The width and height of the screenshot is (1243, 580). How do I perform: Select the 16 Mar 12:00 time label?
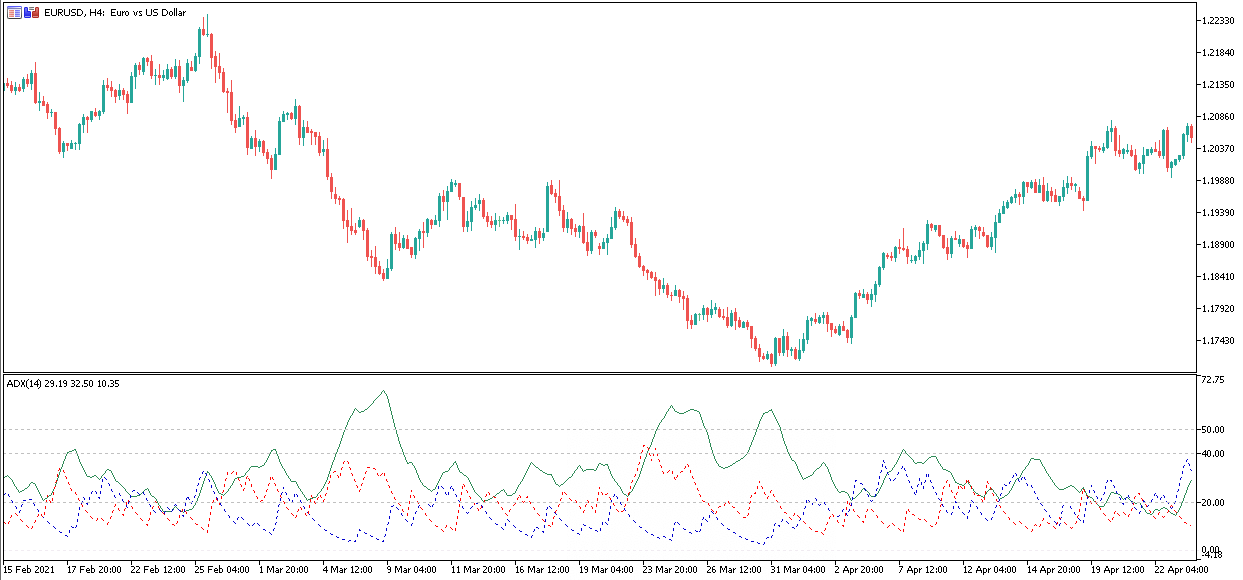[542, 569]
